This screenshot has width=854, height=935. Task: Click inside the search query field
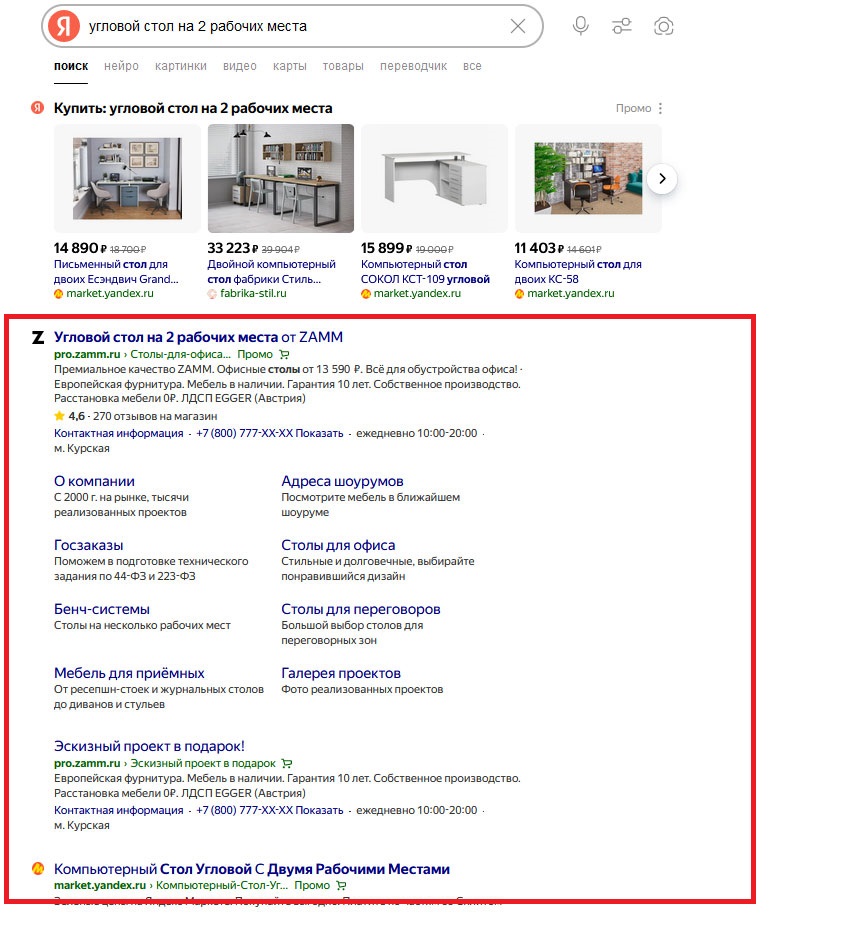(292, 26)
